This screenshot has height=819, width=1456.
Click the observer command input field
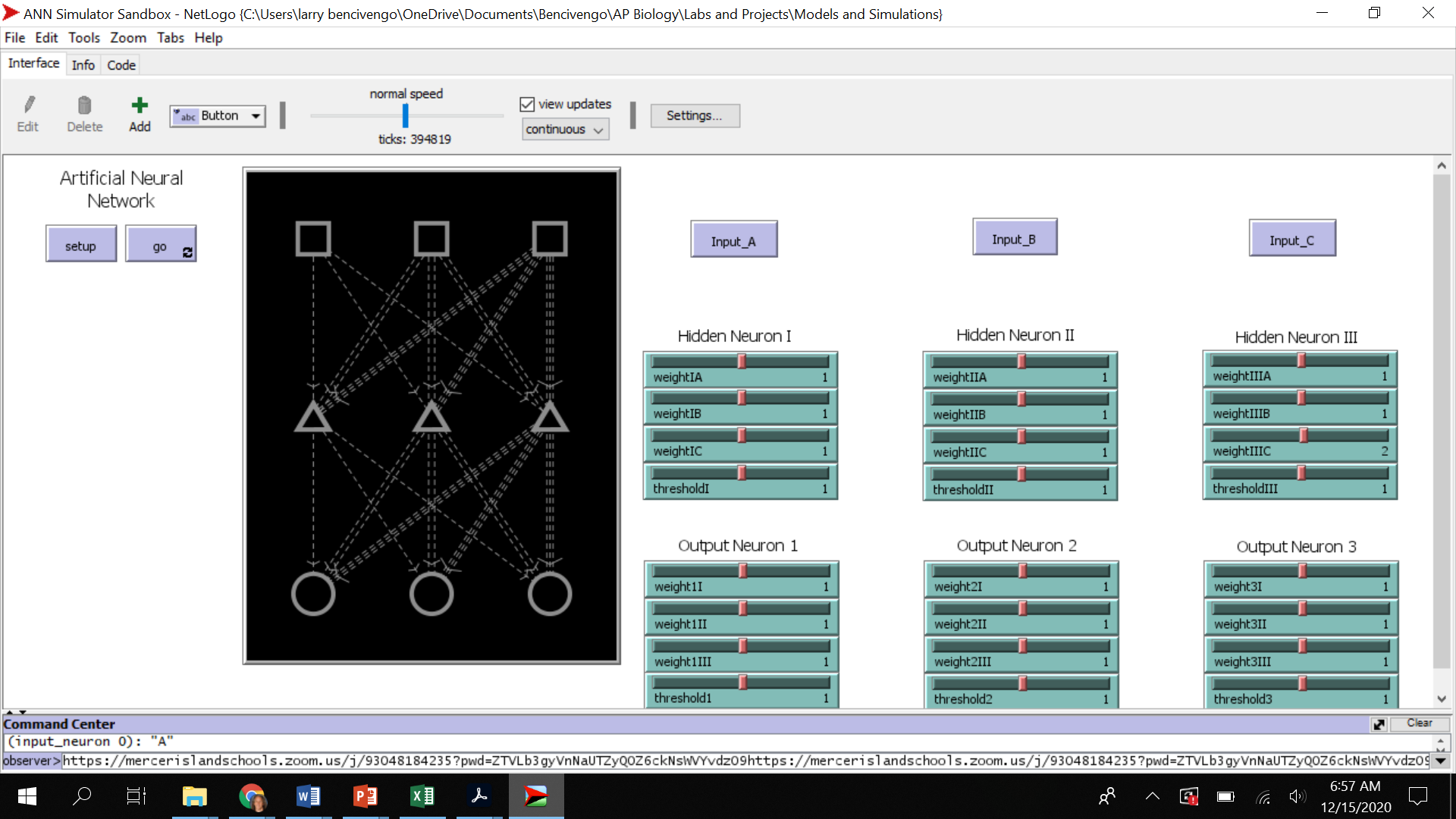tap(743, 761)
